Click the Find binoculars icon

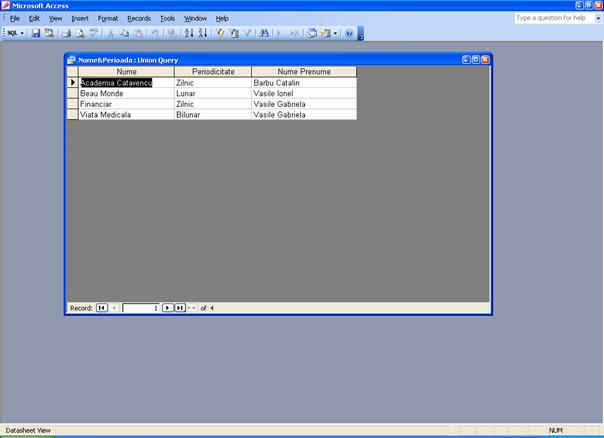tap(264, 33)
